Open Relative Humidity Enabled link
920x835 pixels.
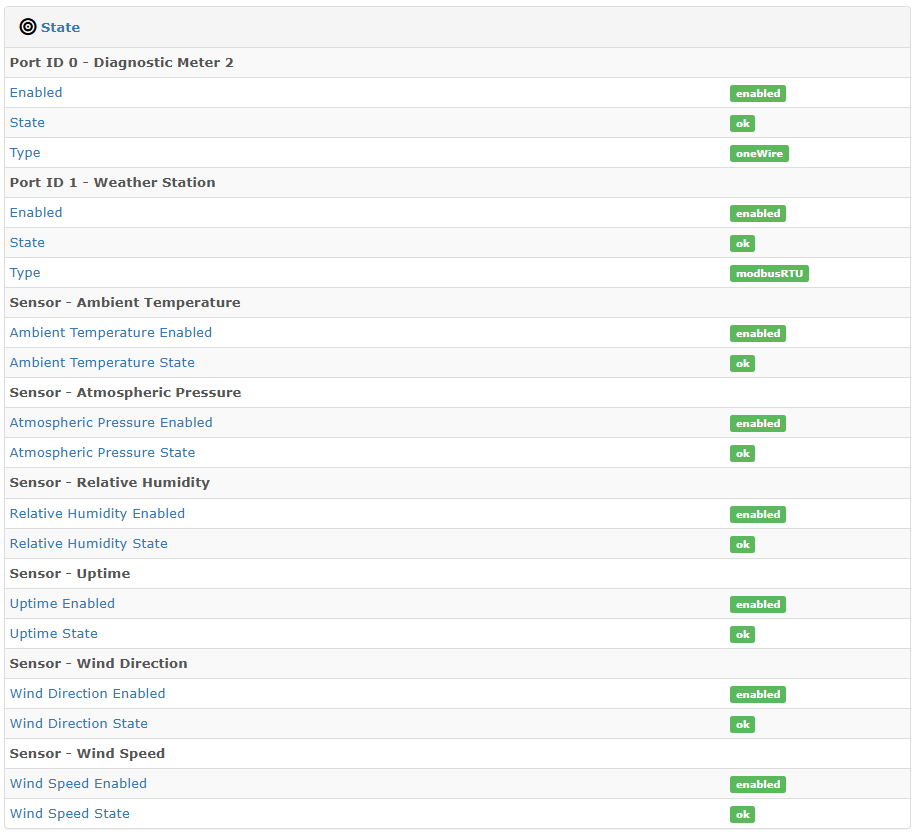[x=97, y=514]
